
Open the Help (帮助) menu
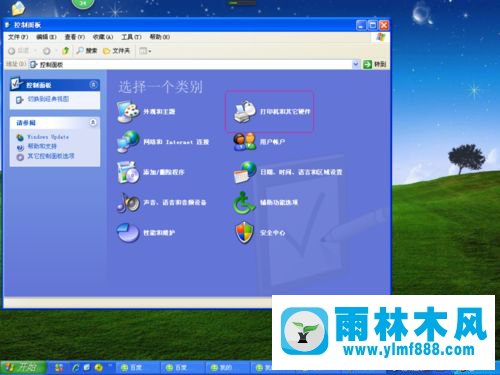(160, 37)
